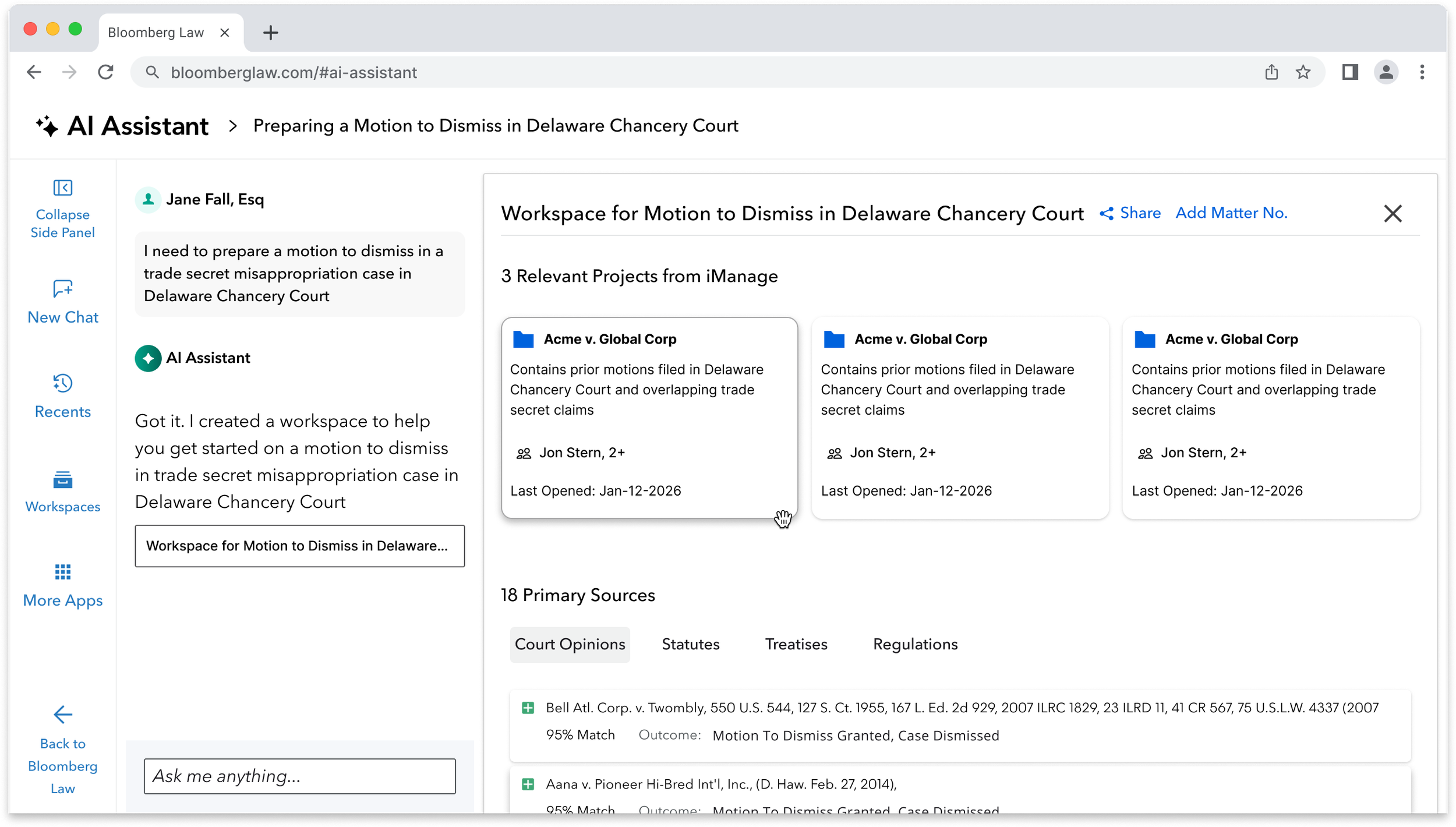Open More Apps grid

pyautogui.click(x=62, y=585)
